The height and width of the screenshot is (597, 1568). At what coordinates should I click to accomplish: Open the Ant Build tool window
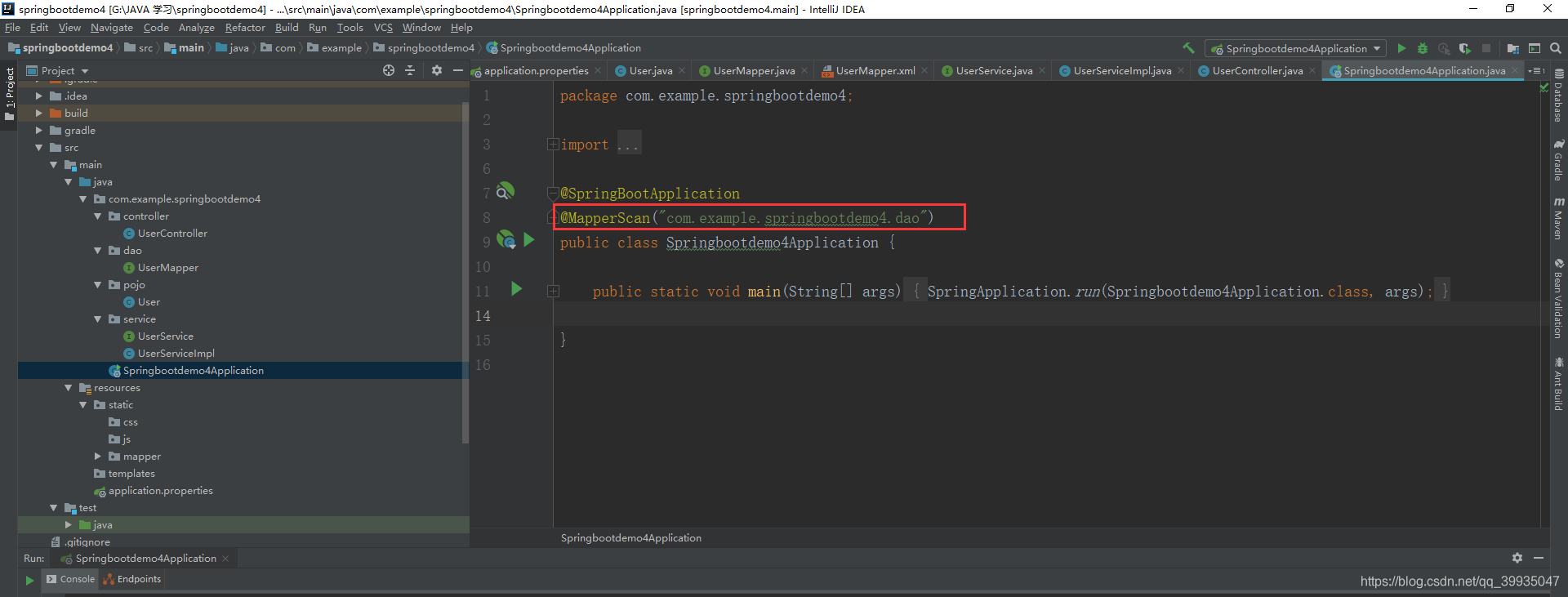[1559, 384]
